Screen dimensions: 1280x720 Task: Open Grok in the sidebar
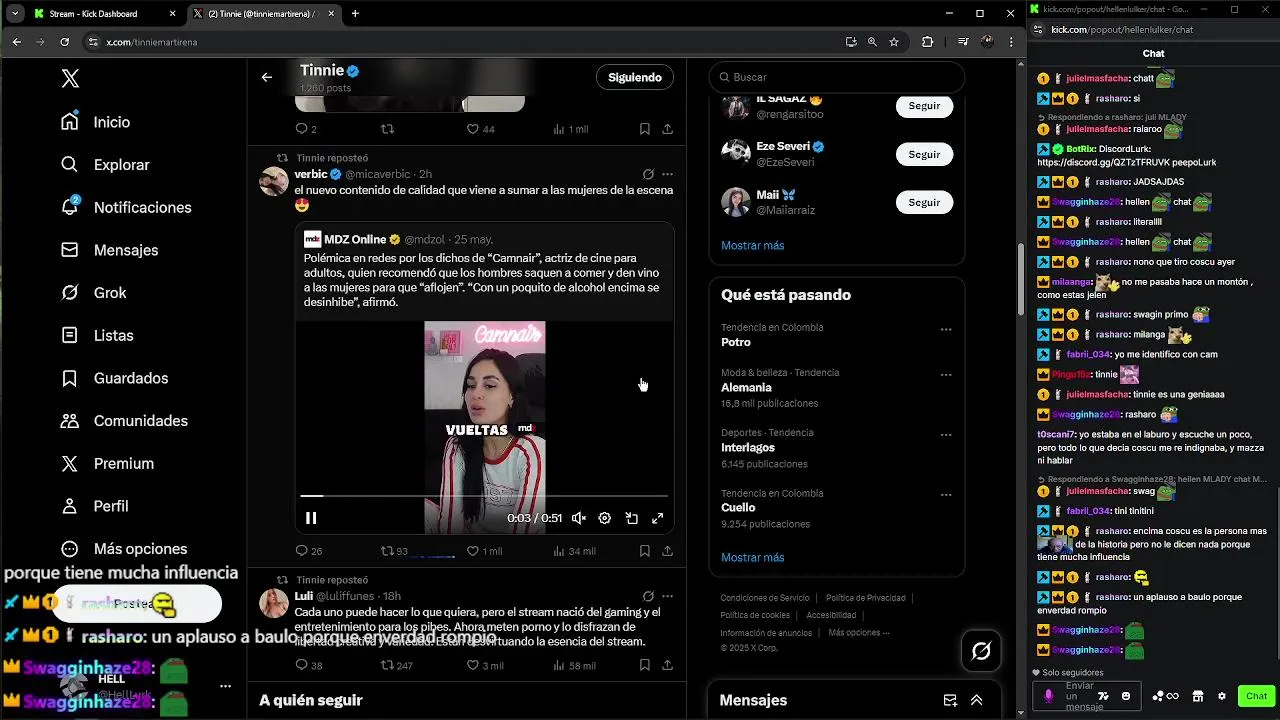(x=94, y=293)
